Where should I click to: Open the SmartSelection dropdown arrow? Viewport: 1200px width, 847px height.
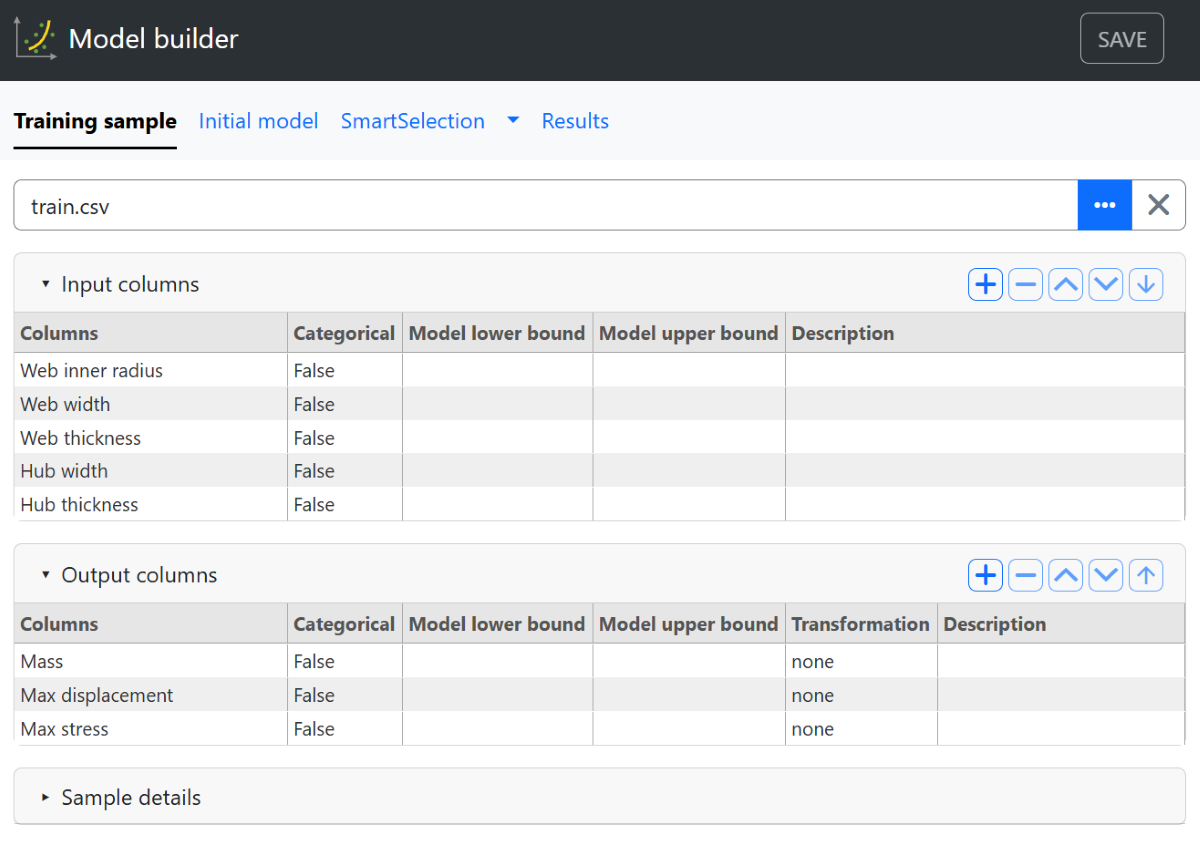coord(513,120)
